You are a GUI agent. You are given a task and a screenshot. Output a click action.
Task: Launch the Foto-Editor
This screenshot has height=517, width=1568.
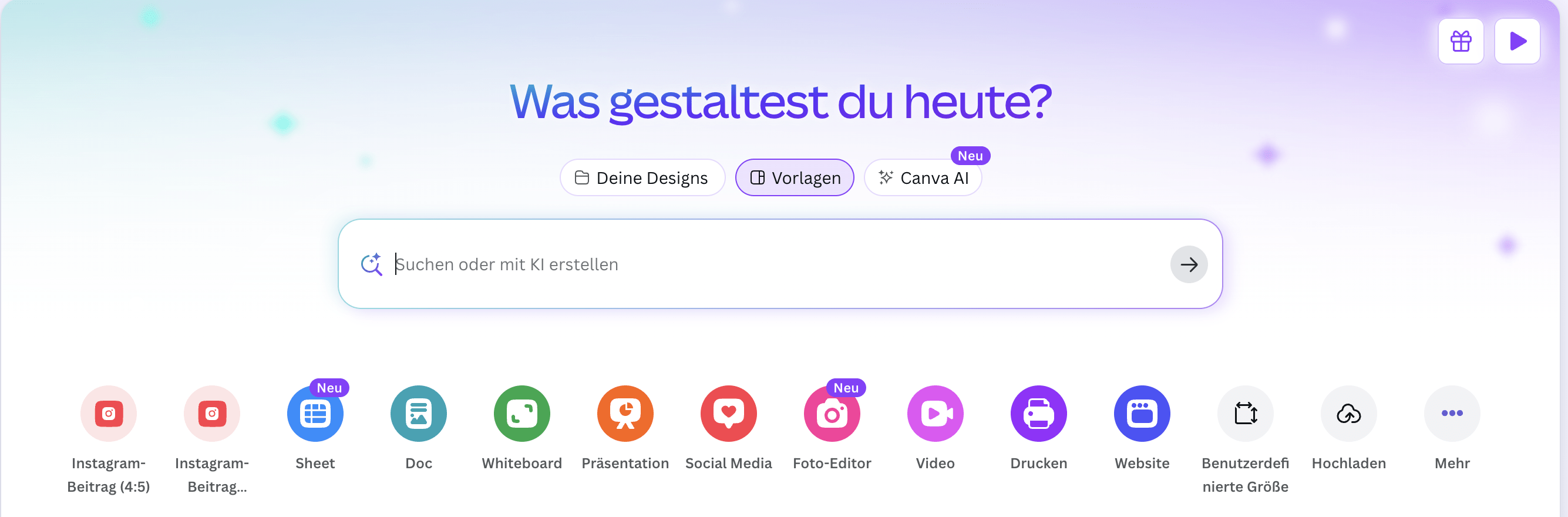point(832,414)
